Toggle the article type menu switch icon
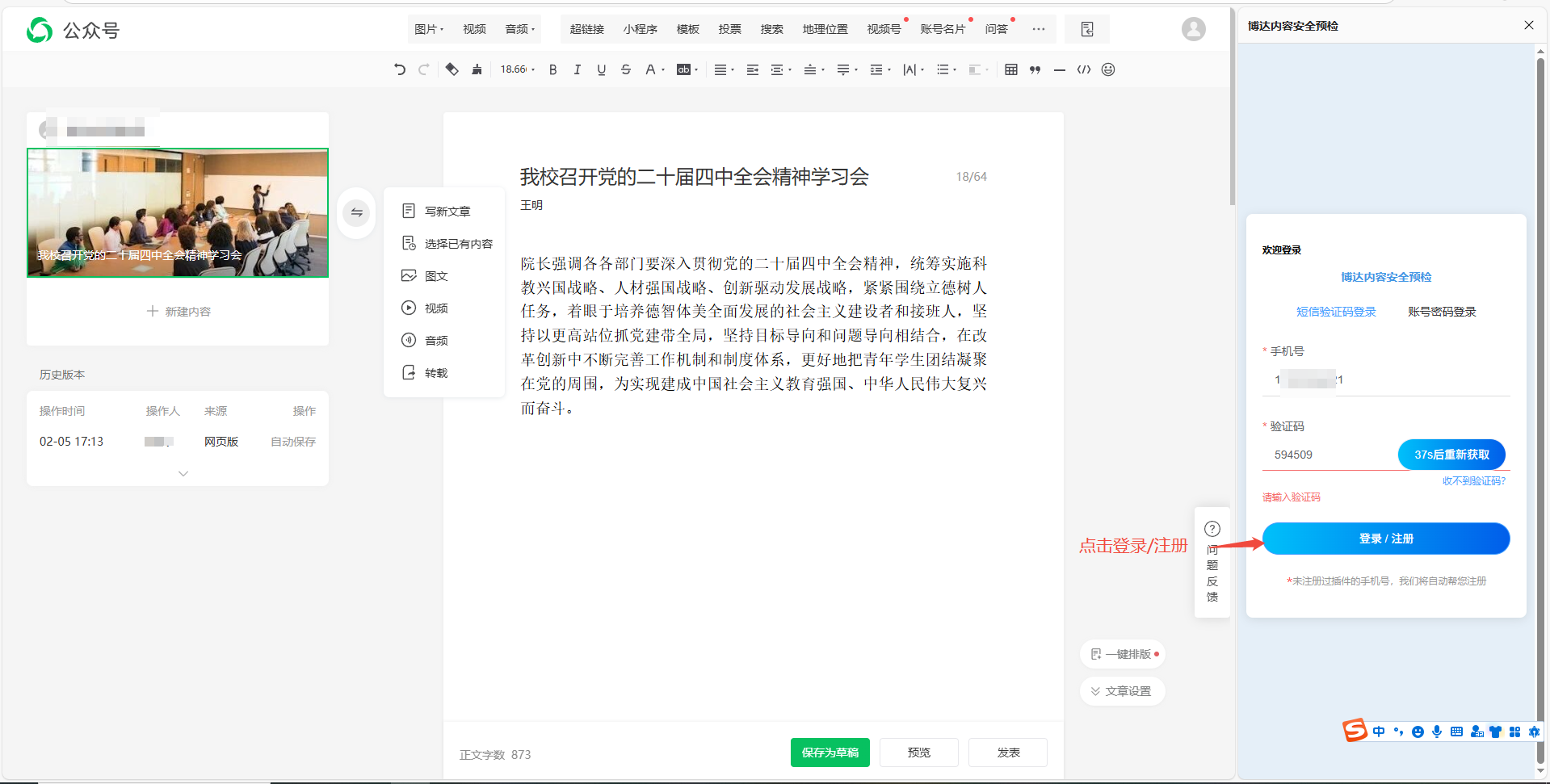 [x=356, y=212]
